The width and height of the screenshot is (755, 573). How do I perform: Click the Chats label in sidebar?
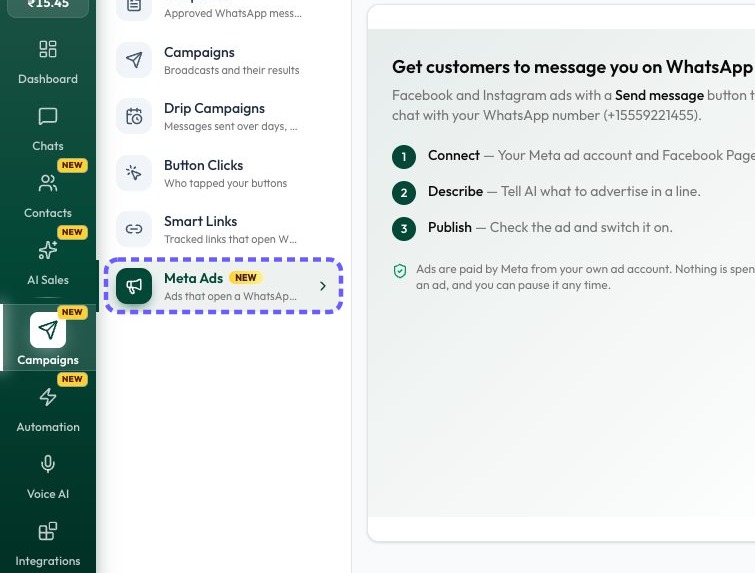[x=48, y=146]
